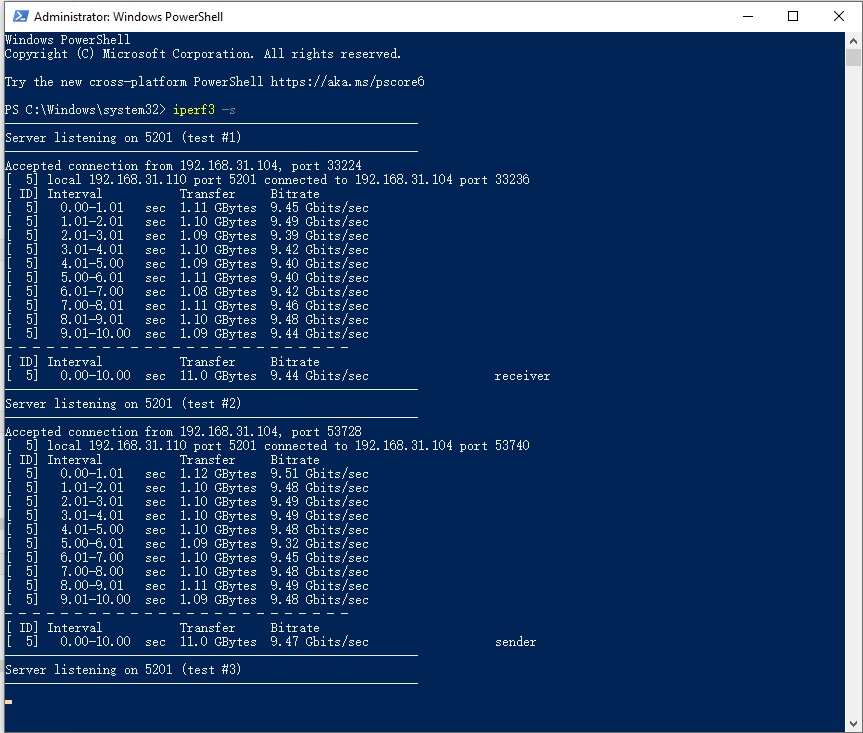The width and height of the screenshot is (863, 733).
Task: Click the 'Administrator: Windows PowerShell' title text
Action: tap(128, 17)
